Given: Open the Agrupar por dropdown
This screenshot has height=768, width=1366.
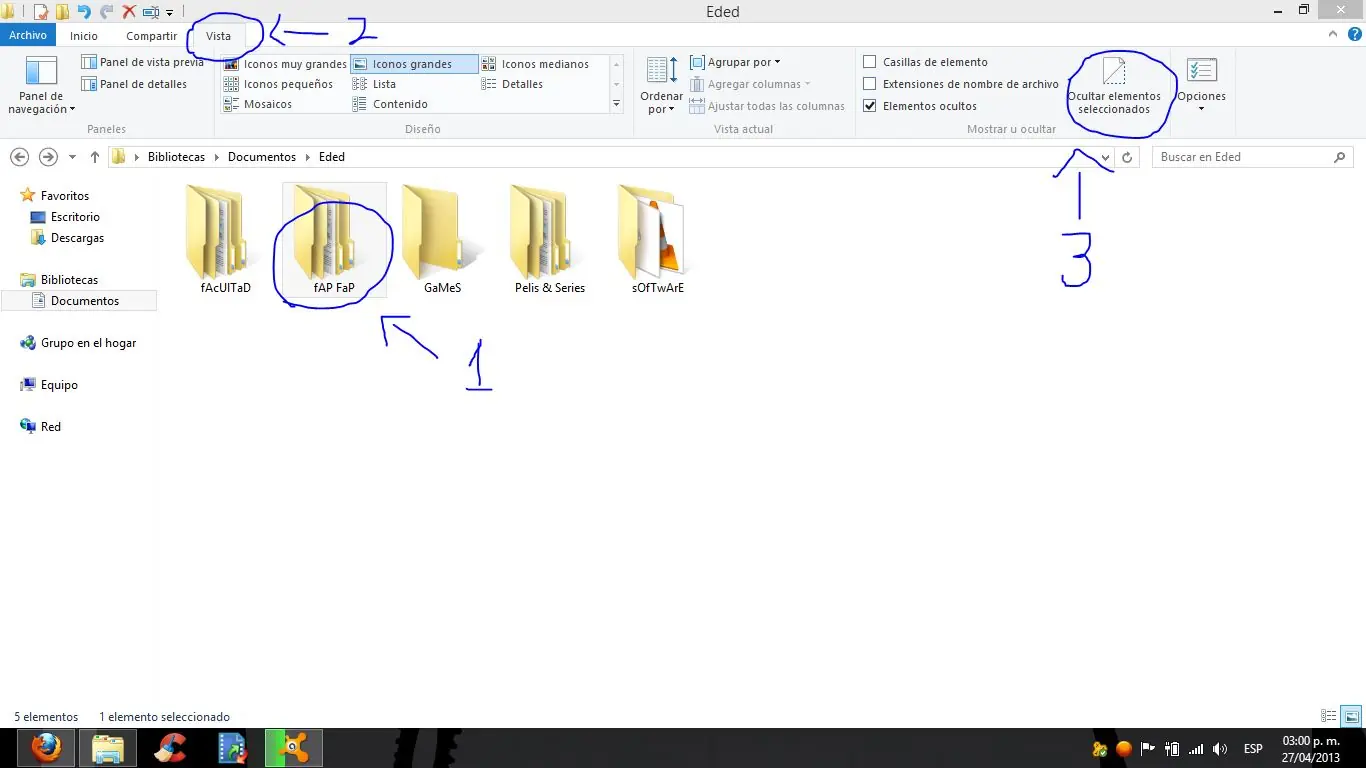Looking at the screenshot, I should point(735,62).
